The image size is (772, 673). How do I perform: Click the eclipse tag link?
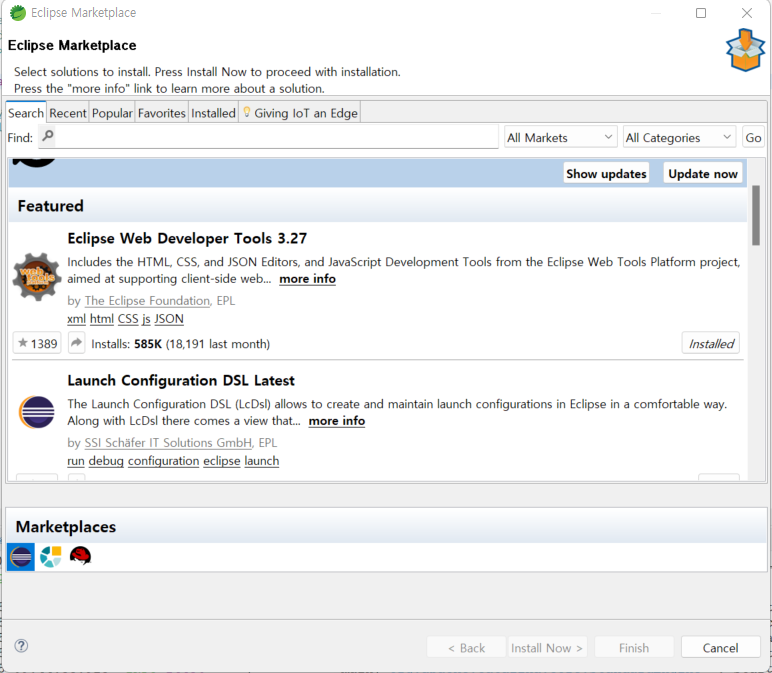[222, 461]
